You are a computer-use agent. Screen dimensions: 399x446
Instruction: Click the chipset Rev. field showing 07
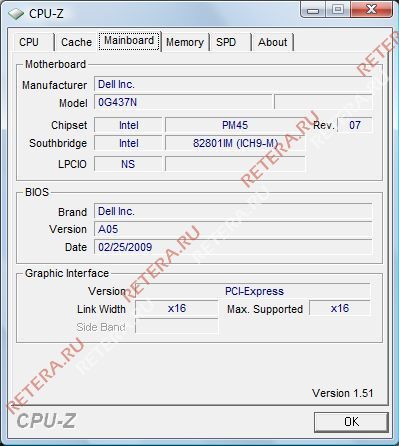355,125
